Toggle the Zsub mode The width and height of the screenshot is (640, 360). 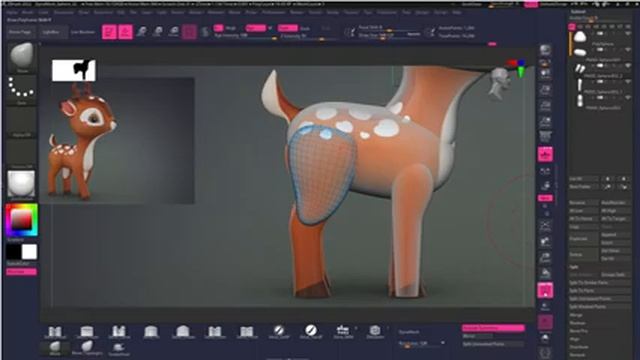pos(305,29)
